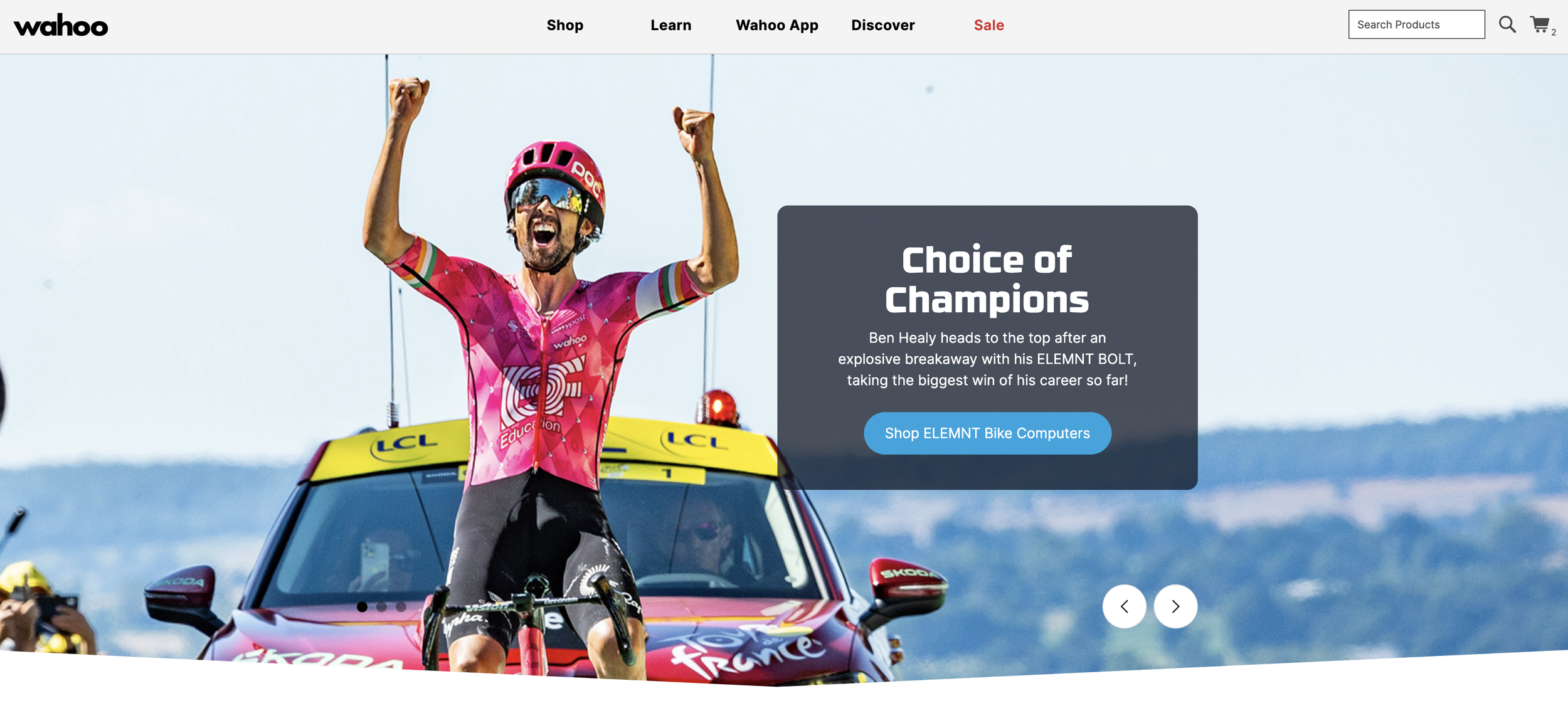Expand the Discover menu
This screenshot has width=1568, height=713.
point(883,25)
